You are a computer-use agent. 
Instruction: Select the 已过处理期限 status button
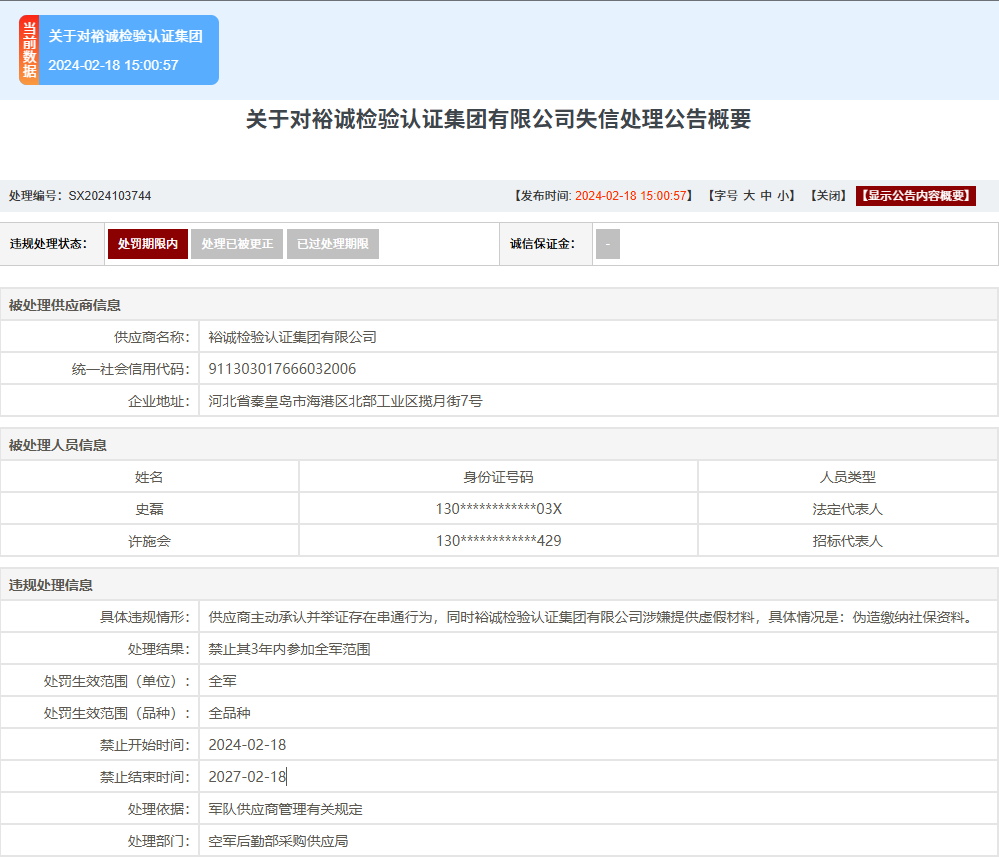[333, 244]
